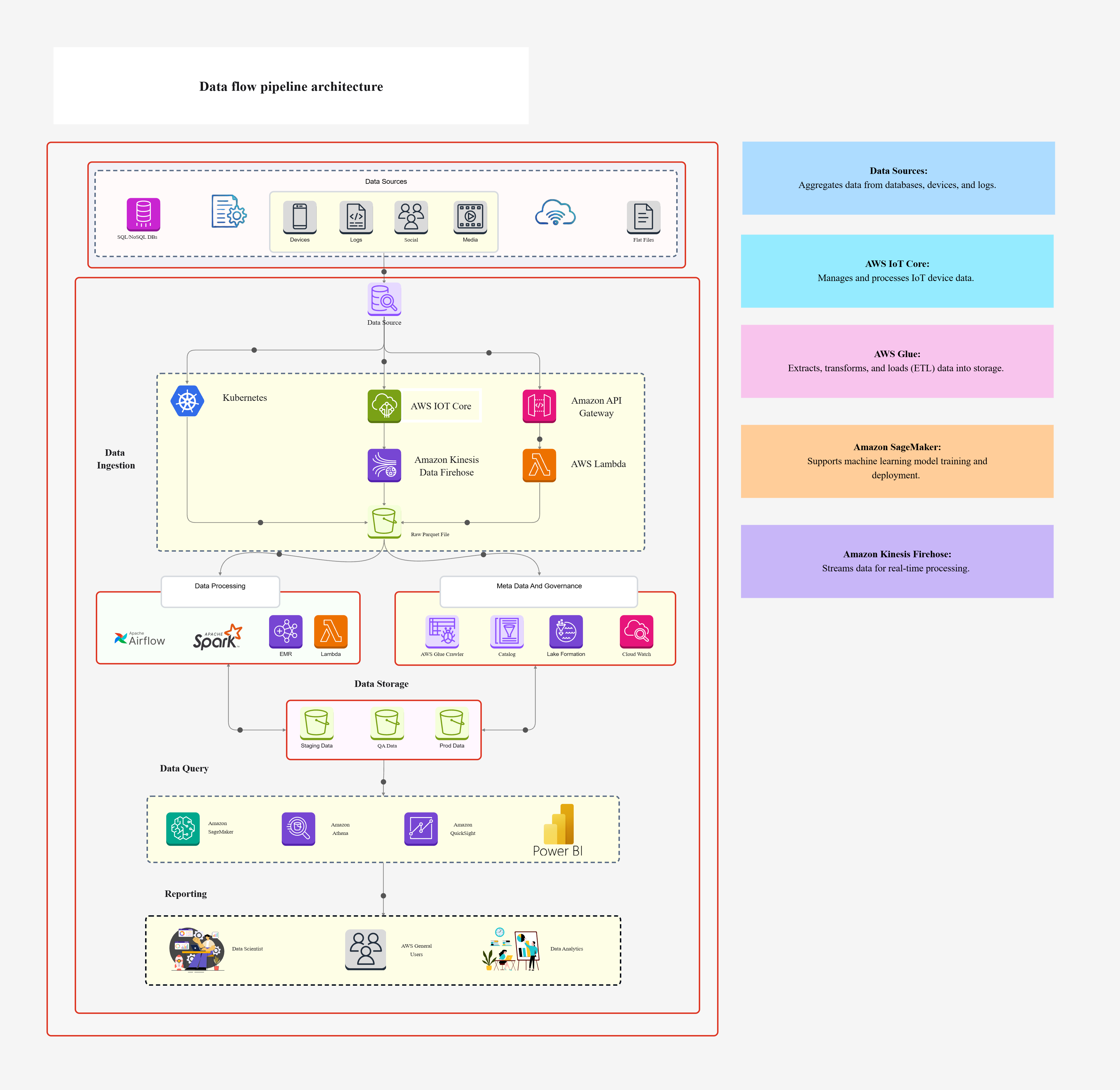The width and height of the screenshot is (1120, 1090).
Task: Click the orange Amazon SageMaker legend card
Action: (x=897, y=461)
